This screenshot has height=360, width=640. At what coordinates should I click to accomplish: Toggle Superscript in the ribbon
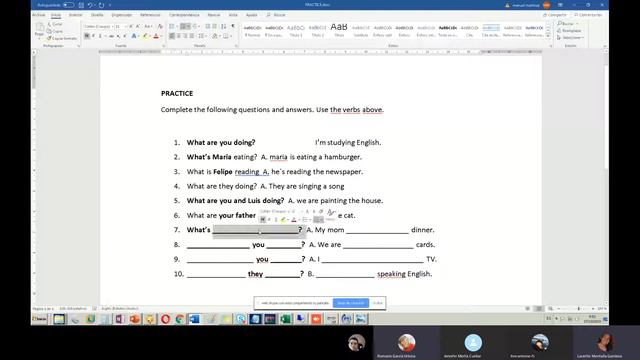[x=125, y=36]
